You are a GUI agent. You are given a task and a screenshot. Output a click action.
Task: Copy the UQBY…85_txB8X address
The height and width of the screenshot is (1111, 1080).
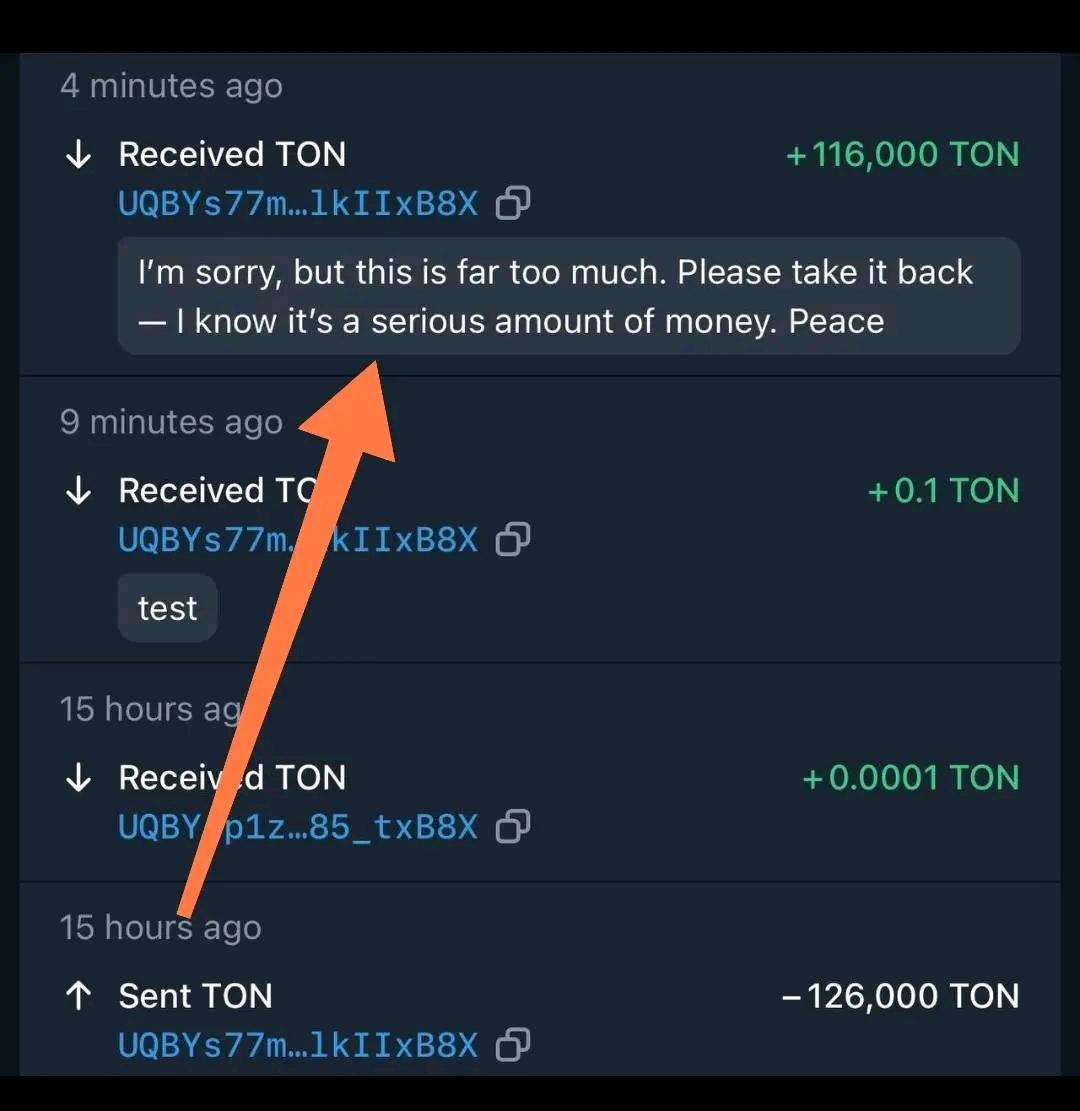click(513, 827)
